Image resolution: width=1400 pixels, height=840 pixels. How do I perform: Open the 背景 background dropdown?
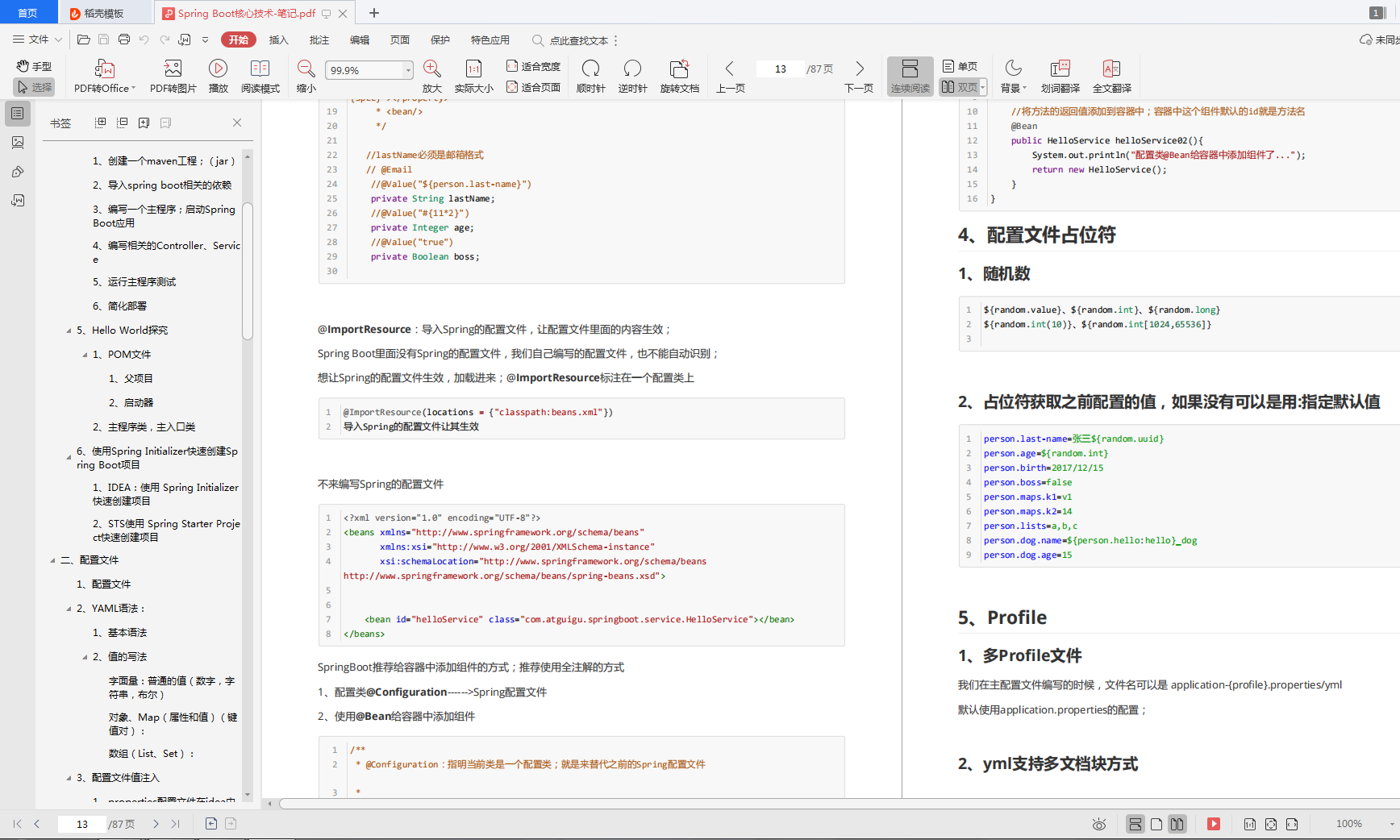[1013, 77]
